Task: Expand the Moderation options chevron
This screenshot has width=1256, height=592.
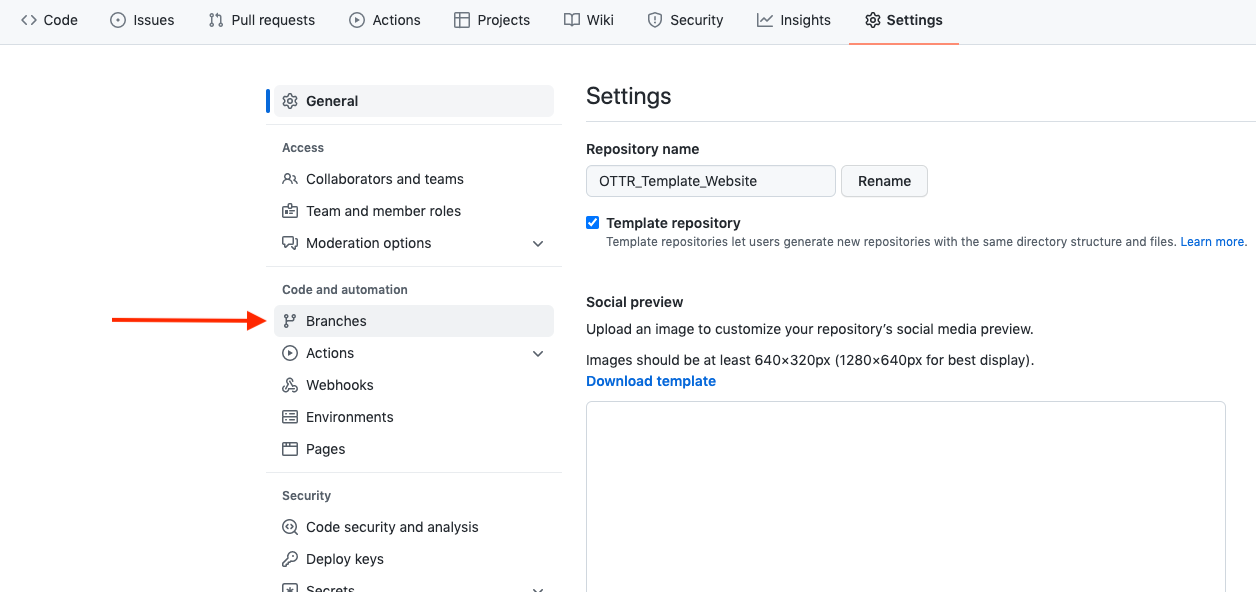Action: pos(538,243)
